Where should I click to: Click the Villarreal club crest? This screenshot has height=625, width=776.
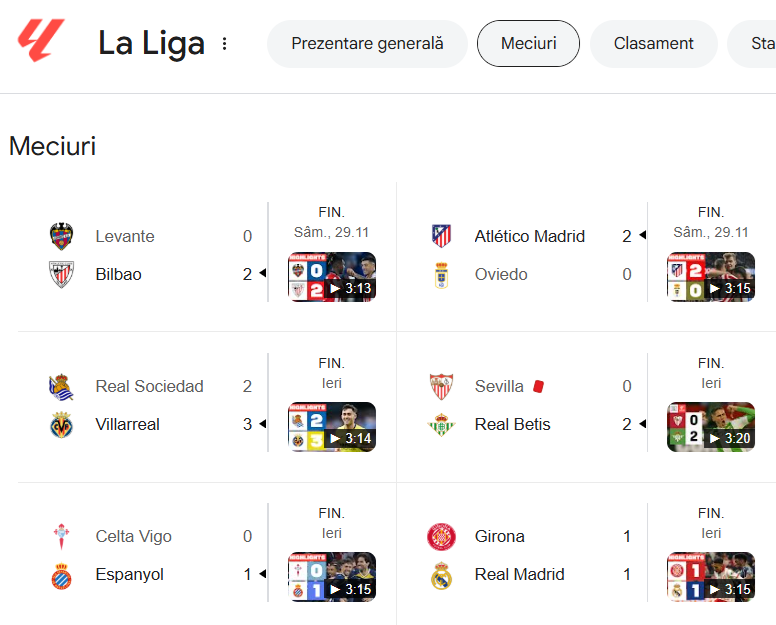(62, 424)
